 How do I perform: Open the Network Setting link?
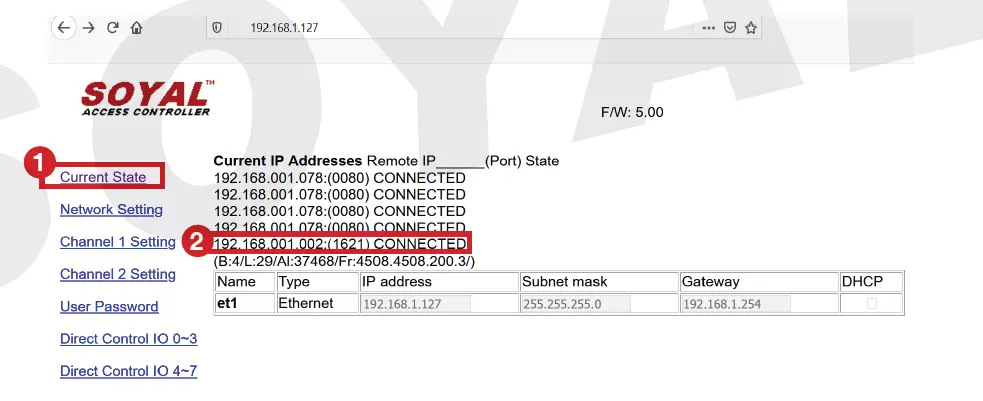coord(111,209)
